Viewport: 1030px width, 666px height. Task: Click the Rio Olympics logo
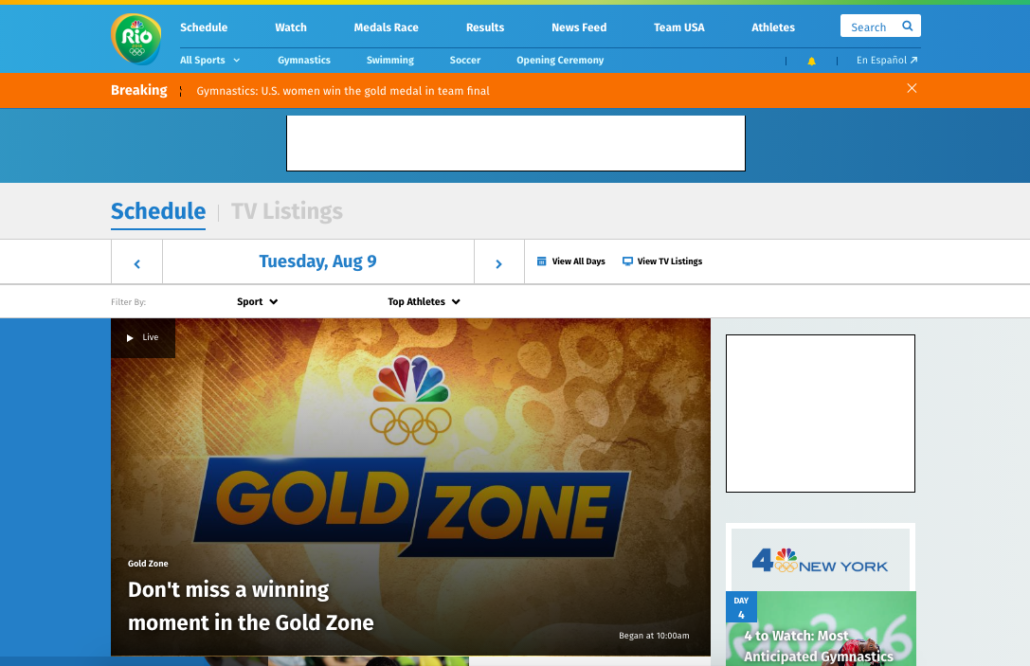click(136, 39)
